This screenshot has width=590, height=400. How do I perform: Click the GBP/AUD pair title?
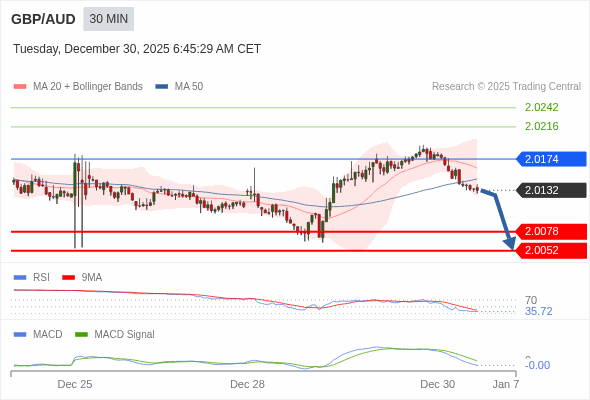click(x=43, y=19)
